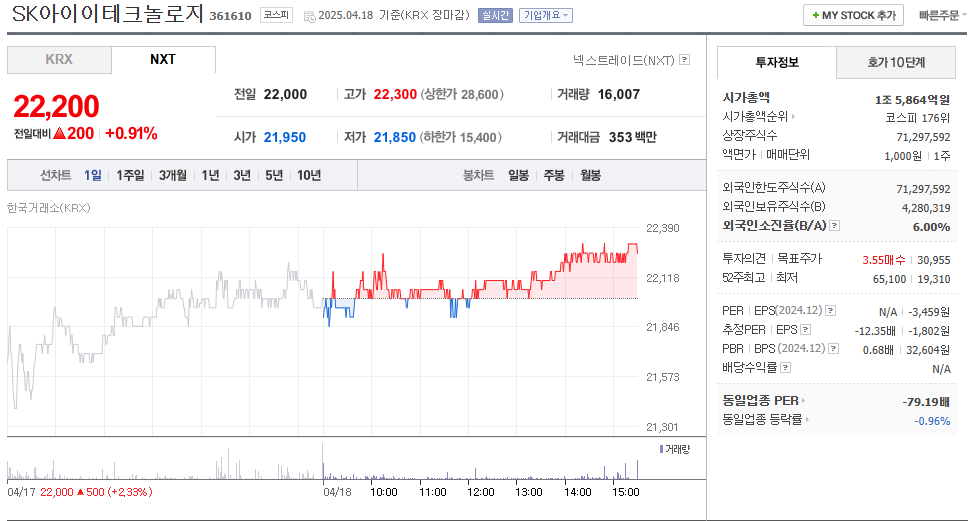This screenshot has width=977, height=521.
Task: Click the +0.91% change rate
Action: click(x=131, y=133)
